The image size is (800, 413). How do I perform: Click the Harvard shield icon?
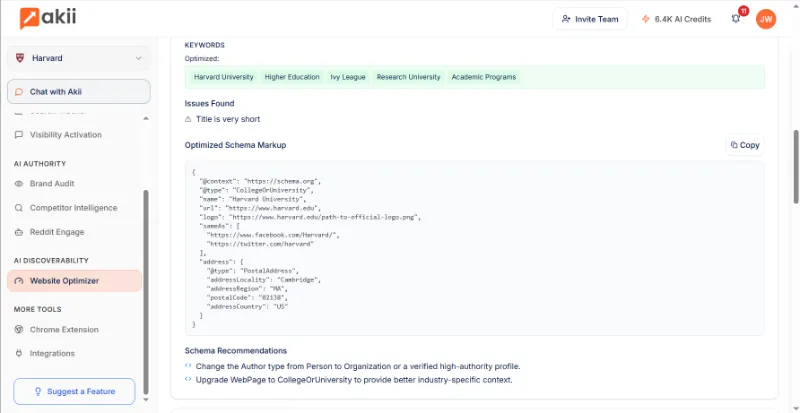click(20, 58)
